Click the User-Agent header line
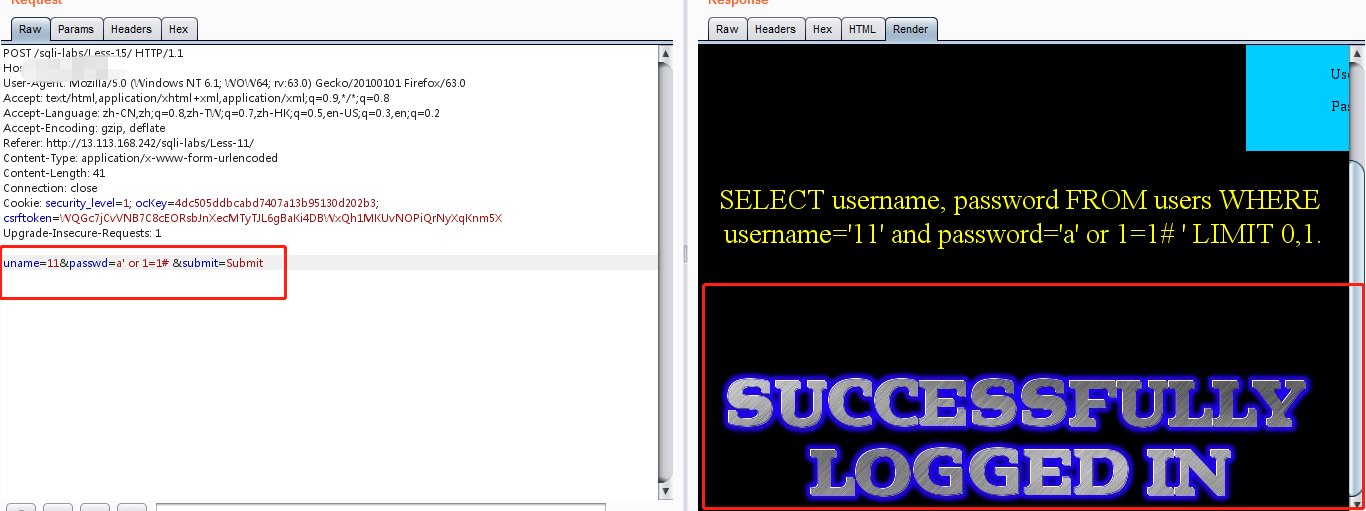Screen dimensions: 1366x511 234,83
